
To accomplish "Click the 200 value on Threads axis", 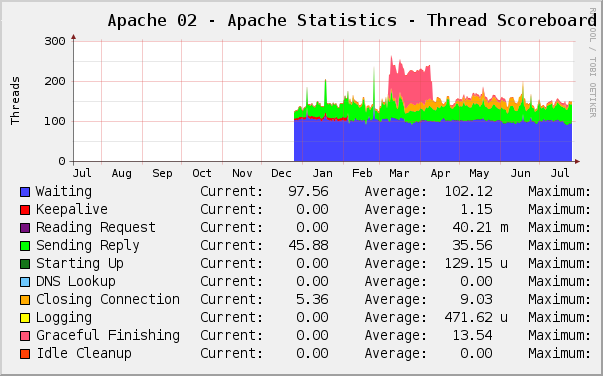I will (x=55, y=82).
